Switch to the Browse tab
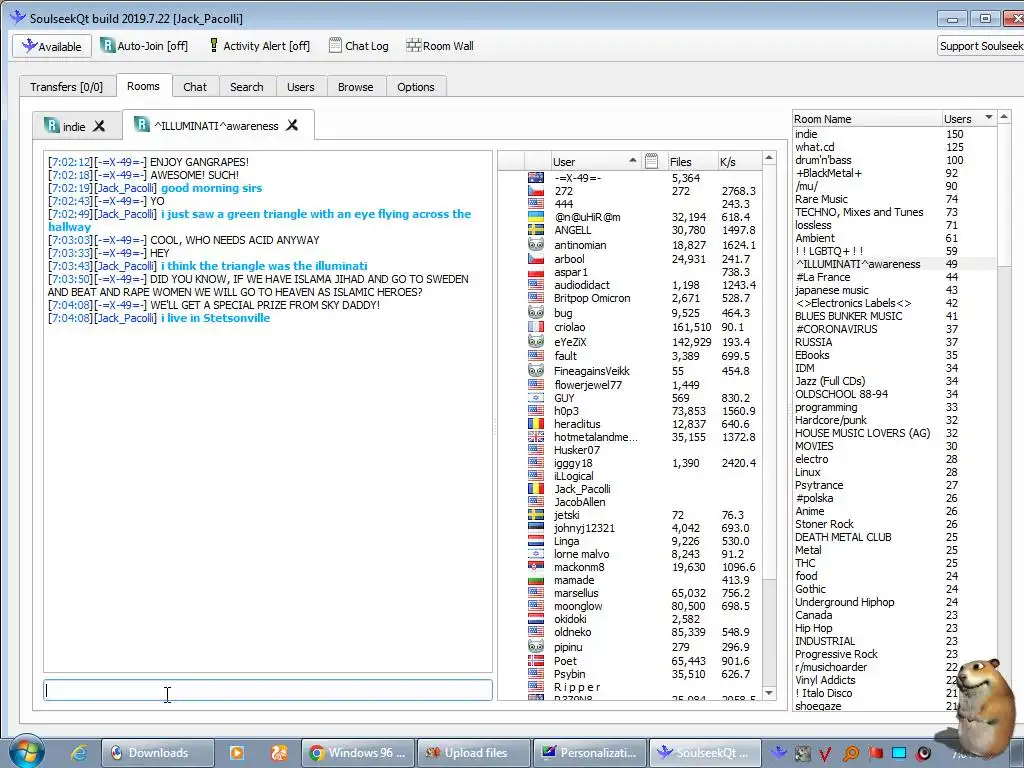This screenshot has height=768, width=1024. (355, 87)
